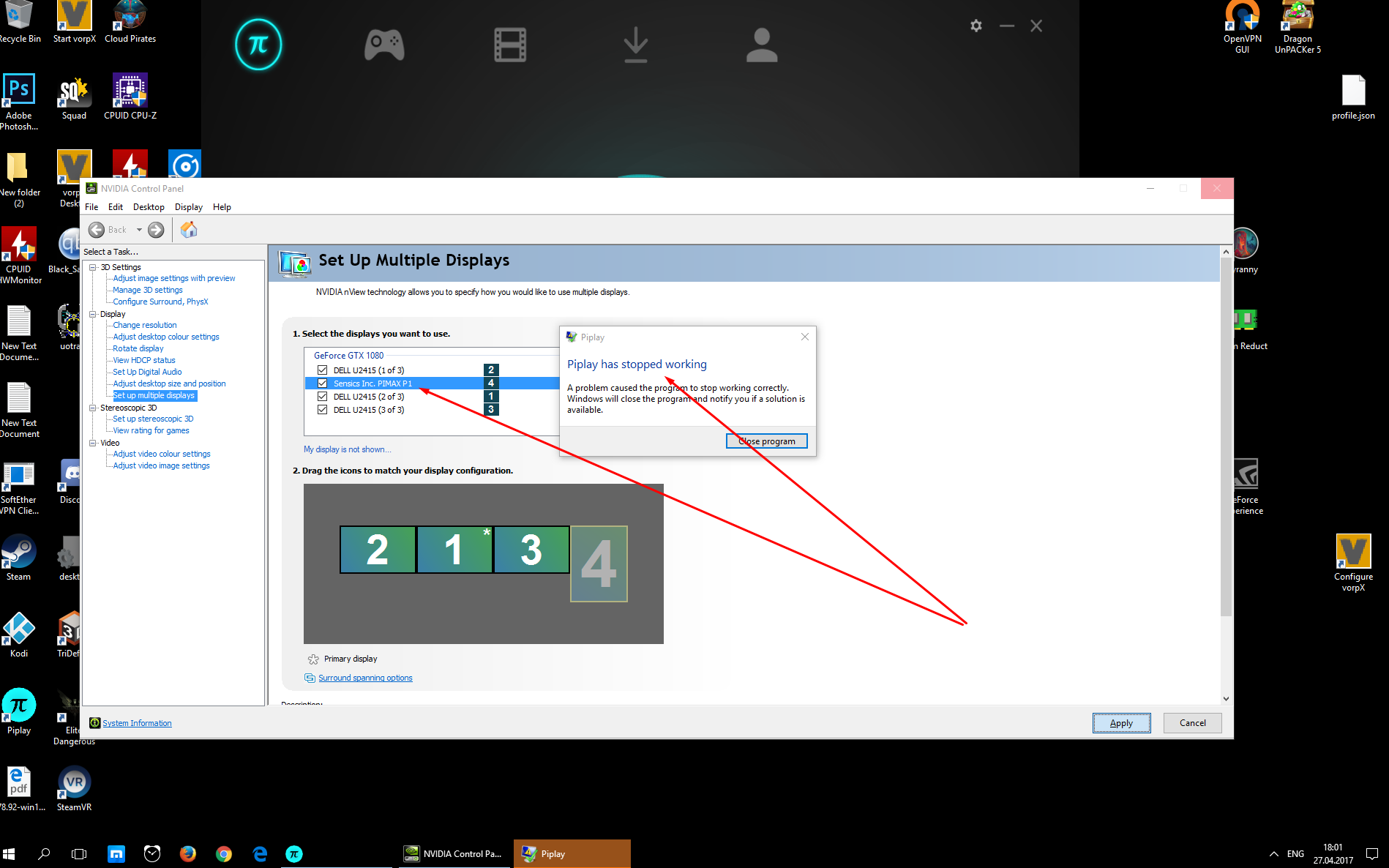Open SteamVR desktop shortcut
Image resolution: width=1389 pixels, height=868 pixels.
click(74, 788)
